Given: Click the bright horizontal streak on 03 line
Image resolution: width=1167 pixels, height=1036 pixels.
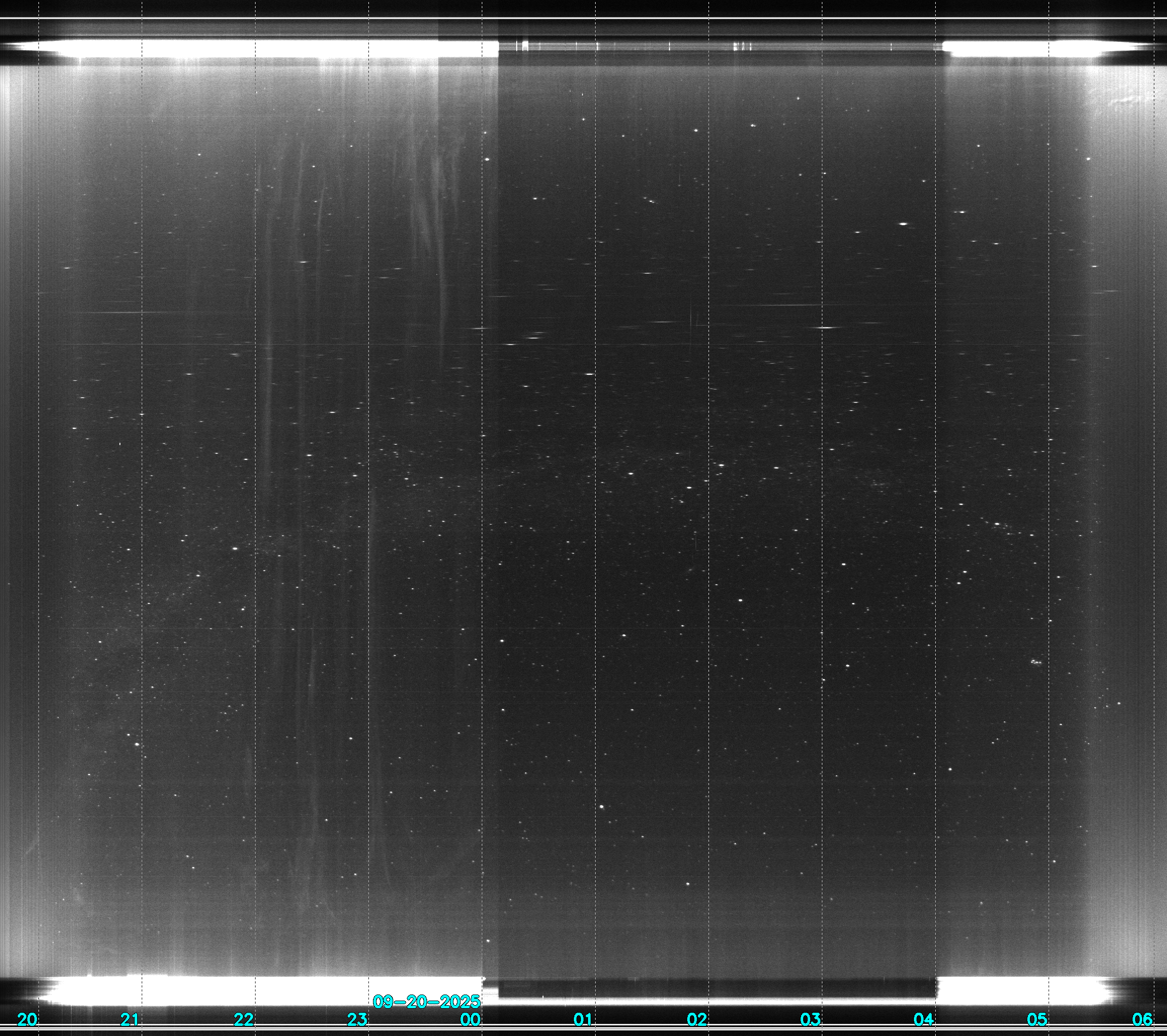Looking at the screenshot, I should (825, 328).
